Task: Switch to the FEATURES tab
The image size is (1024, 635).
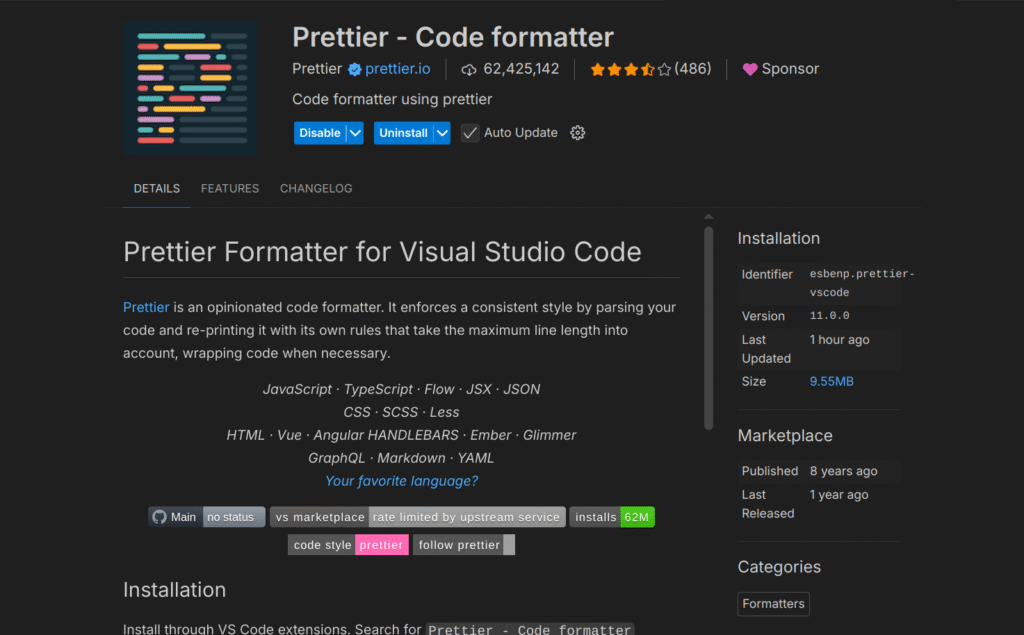Action: coord(230,188)
